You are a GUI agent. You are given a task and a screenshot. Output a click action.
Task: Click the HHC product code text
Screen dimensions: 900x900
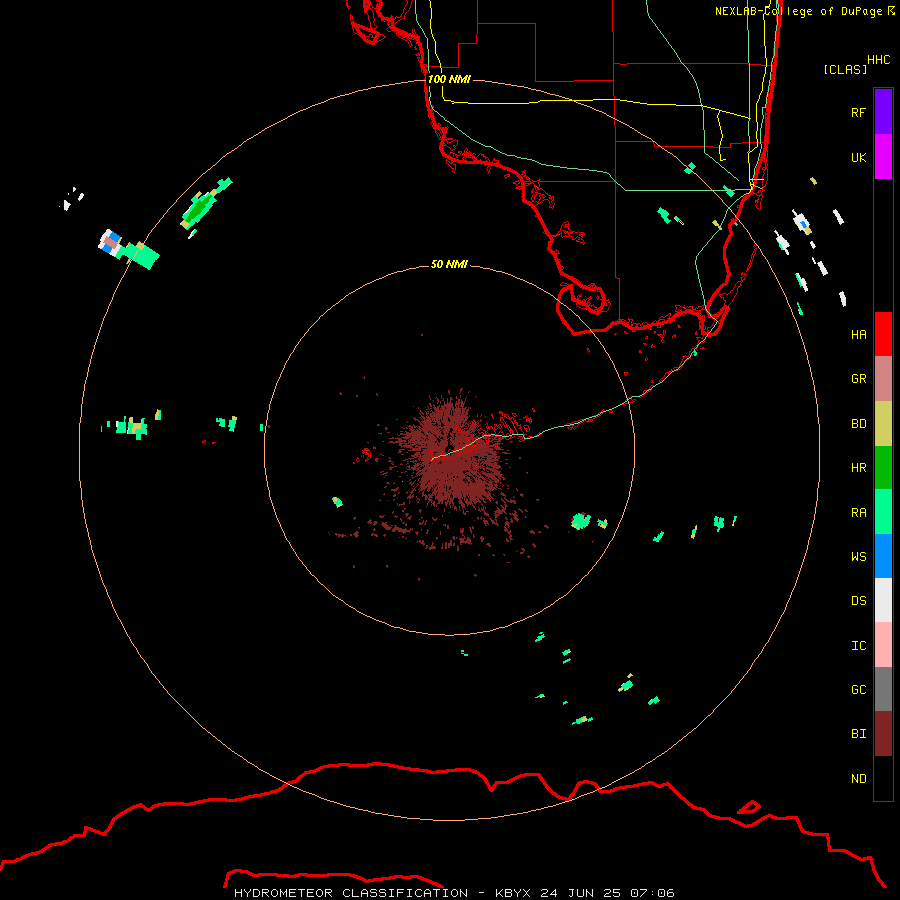pos(878,60)
